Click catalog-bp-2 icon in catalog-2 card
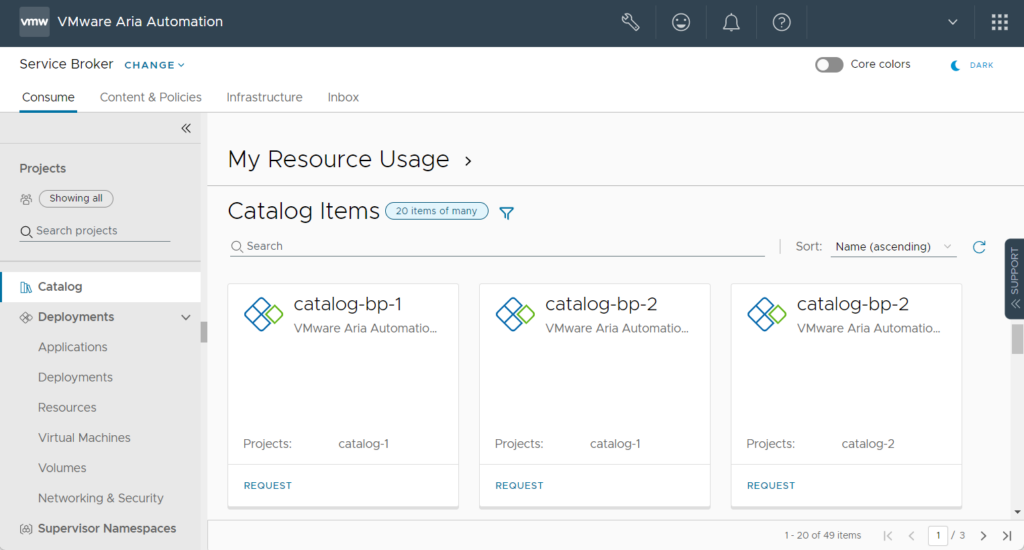The image size is (1024, 550). (767, 314)
